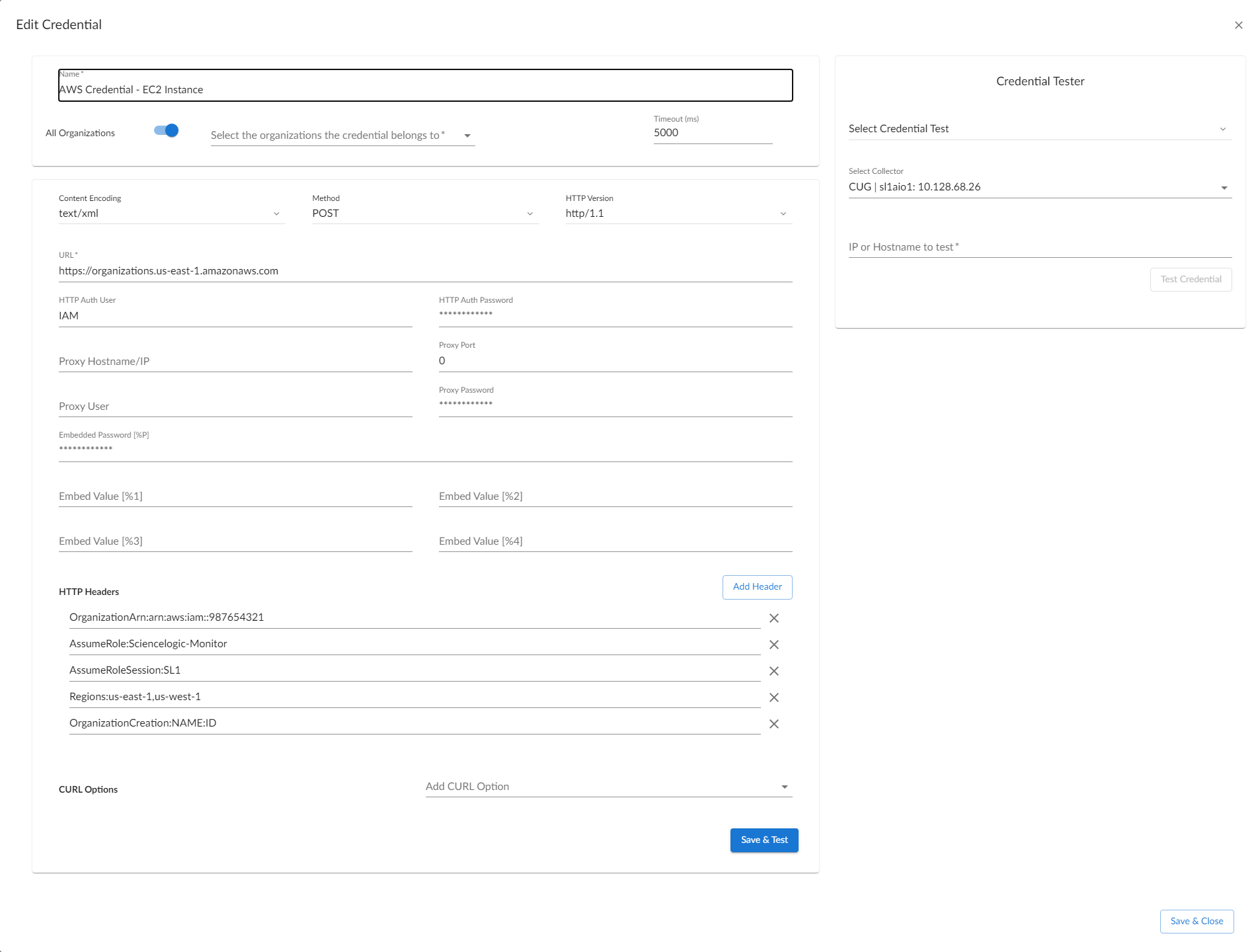The image size is (1258, 952).
Task: Remove the OrganizationArn header row
Action: [773, 618]
